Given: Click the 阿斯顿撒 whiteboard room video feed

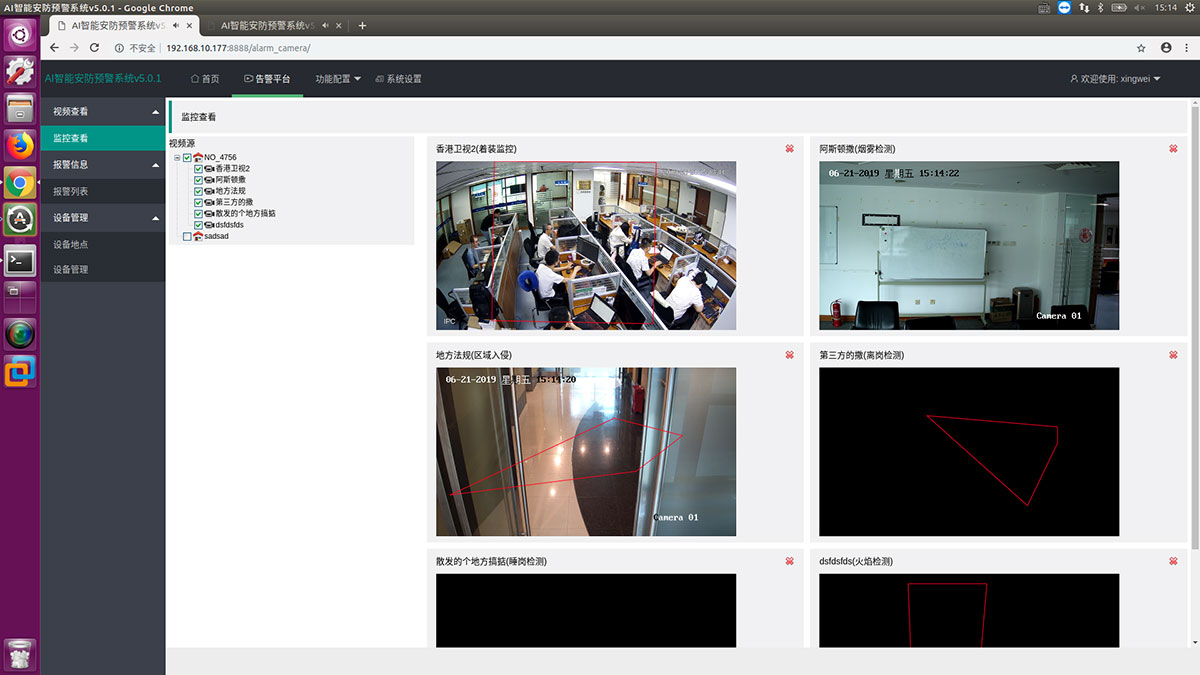Looking at the screenshot, I should tap(968, 245).
